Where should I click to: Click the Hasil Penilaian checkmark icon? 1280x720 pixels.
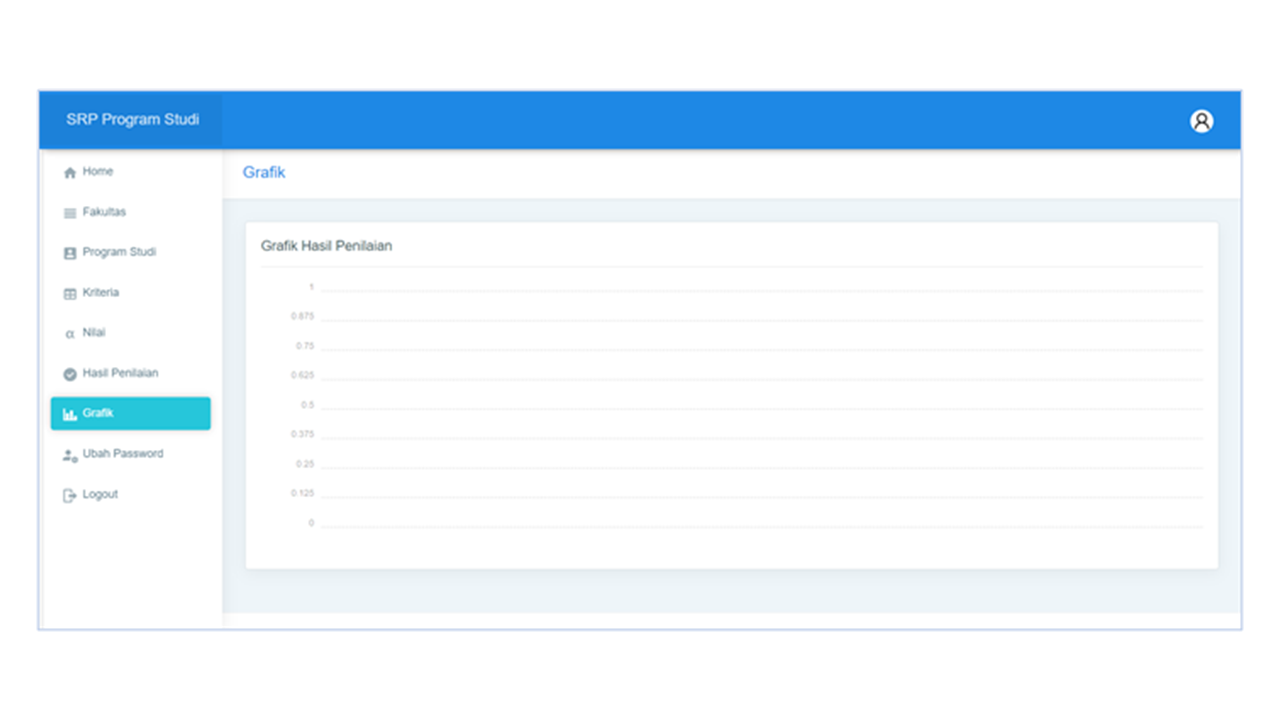(70, 374)
